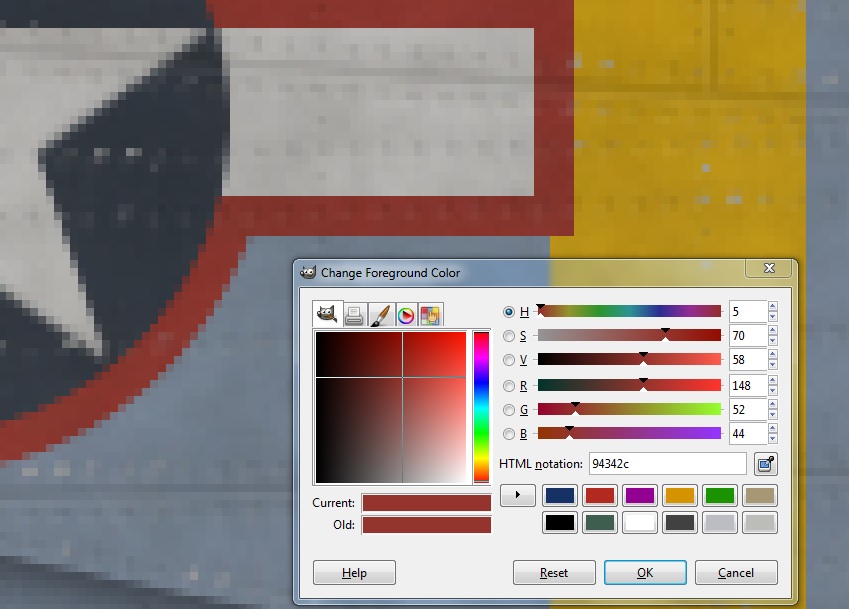Click inside the saturation-value color square
Viewport: 849px width, 609px height.
pos(391,407)
